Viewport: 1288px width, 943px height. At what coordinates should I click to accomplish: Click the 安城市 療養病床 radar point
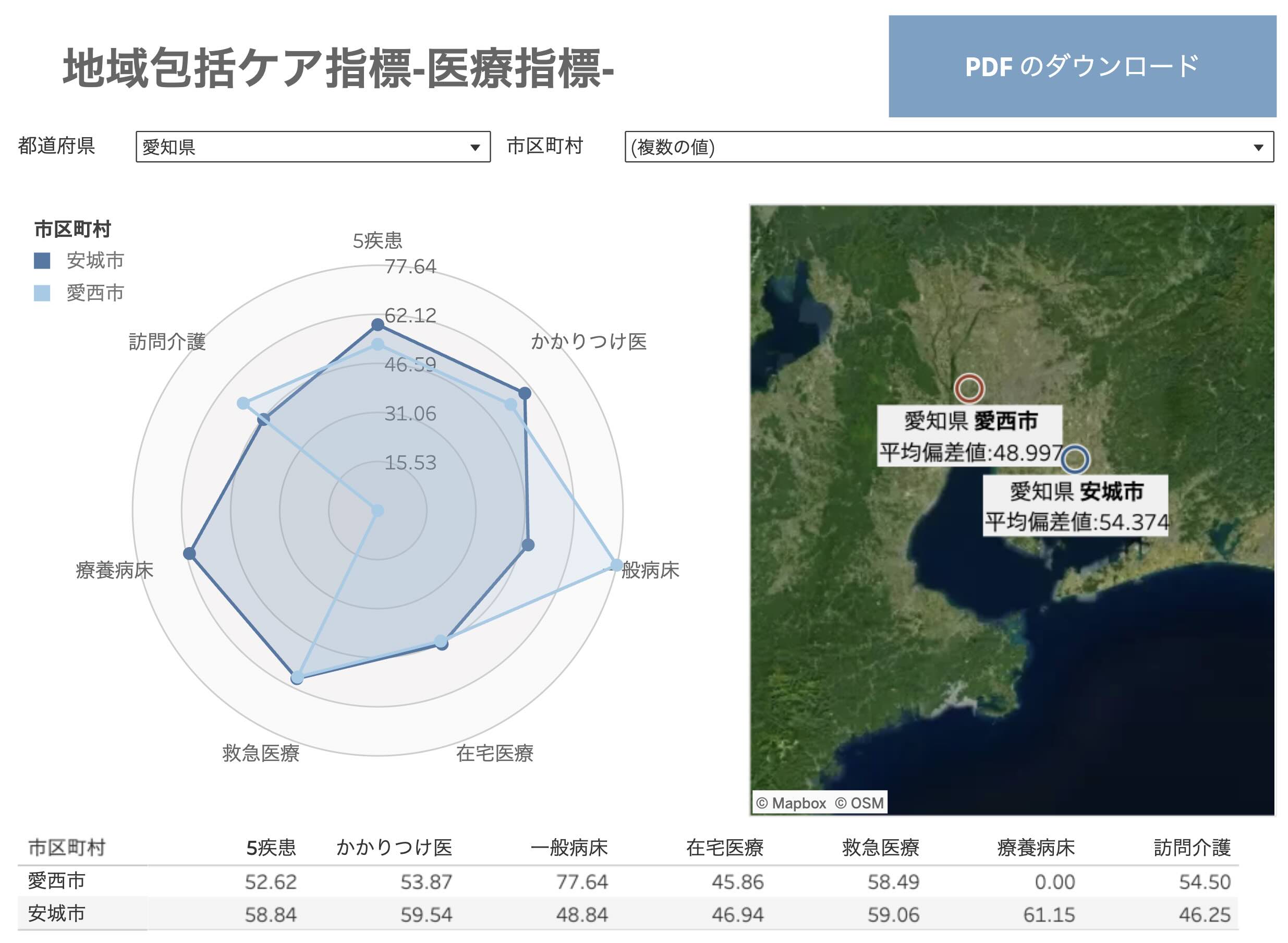pyautogui.click(x=189, y=553)
